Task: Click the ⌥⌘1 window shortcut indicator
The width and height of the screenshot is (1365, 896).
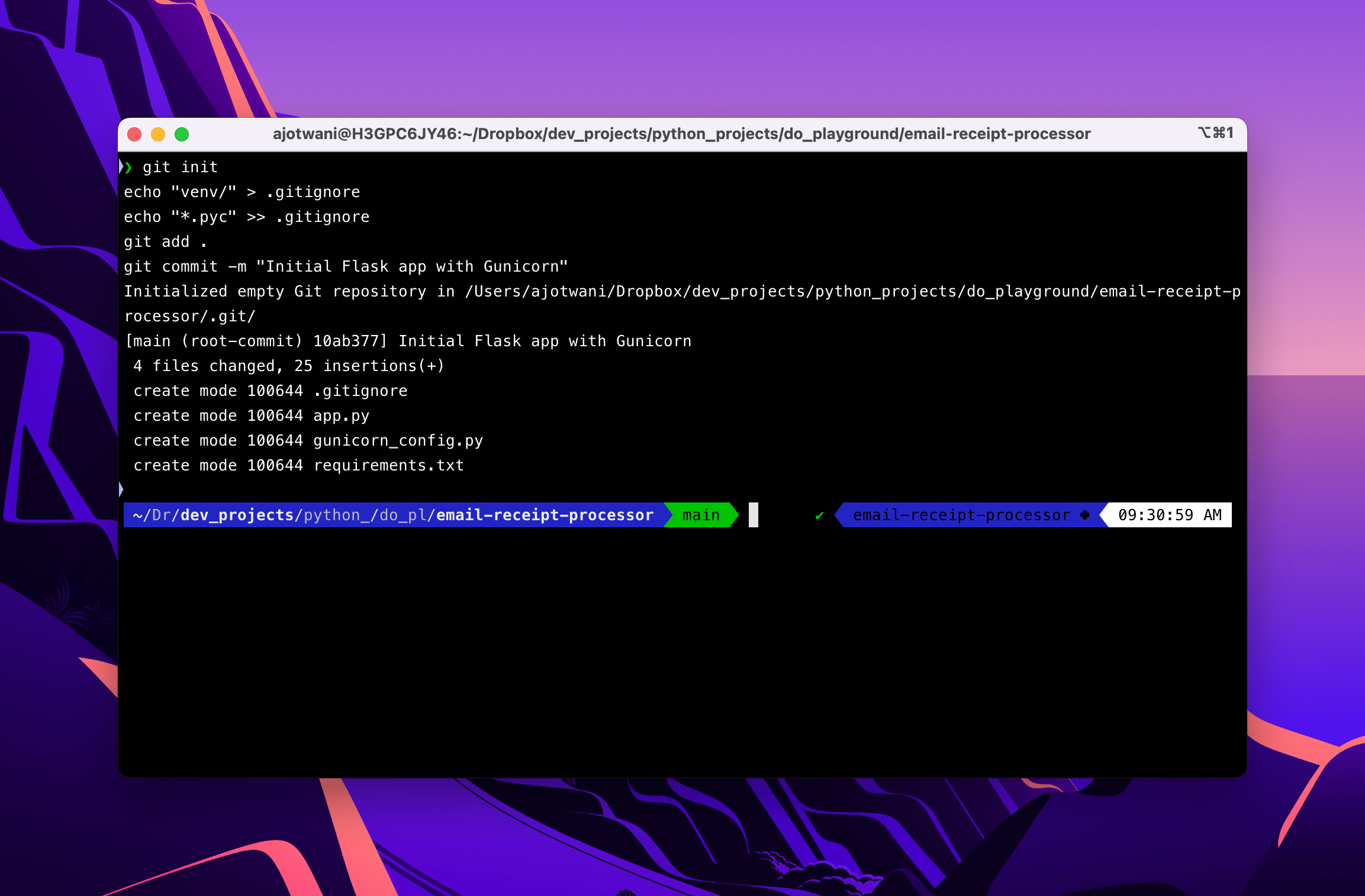Action: (x=1216, y=133)
